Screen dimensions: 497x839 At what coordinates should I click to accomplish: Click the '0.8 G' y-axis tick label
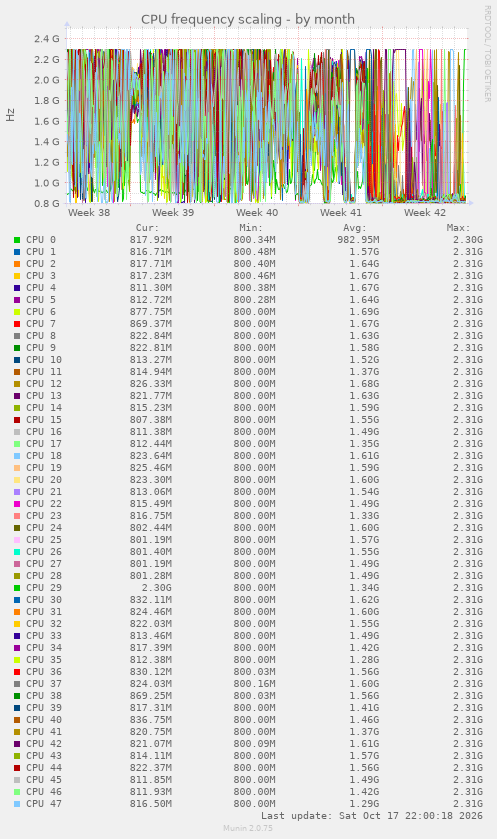coord(47,203)
